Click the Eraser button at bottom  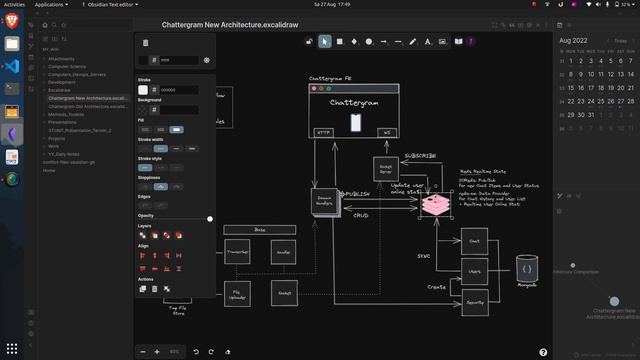(x=228, y=352)
